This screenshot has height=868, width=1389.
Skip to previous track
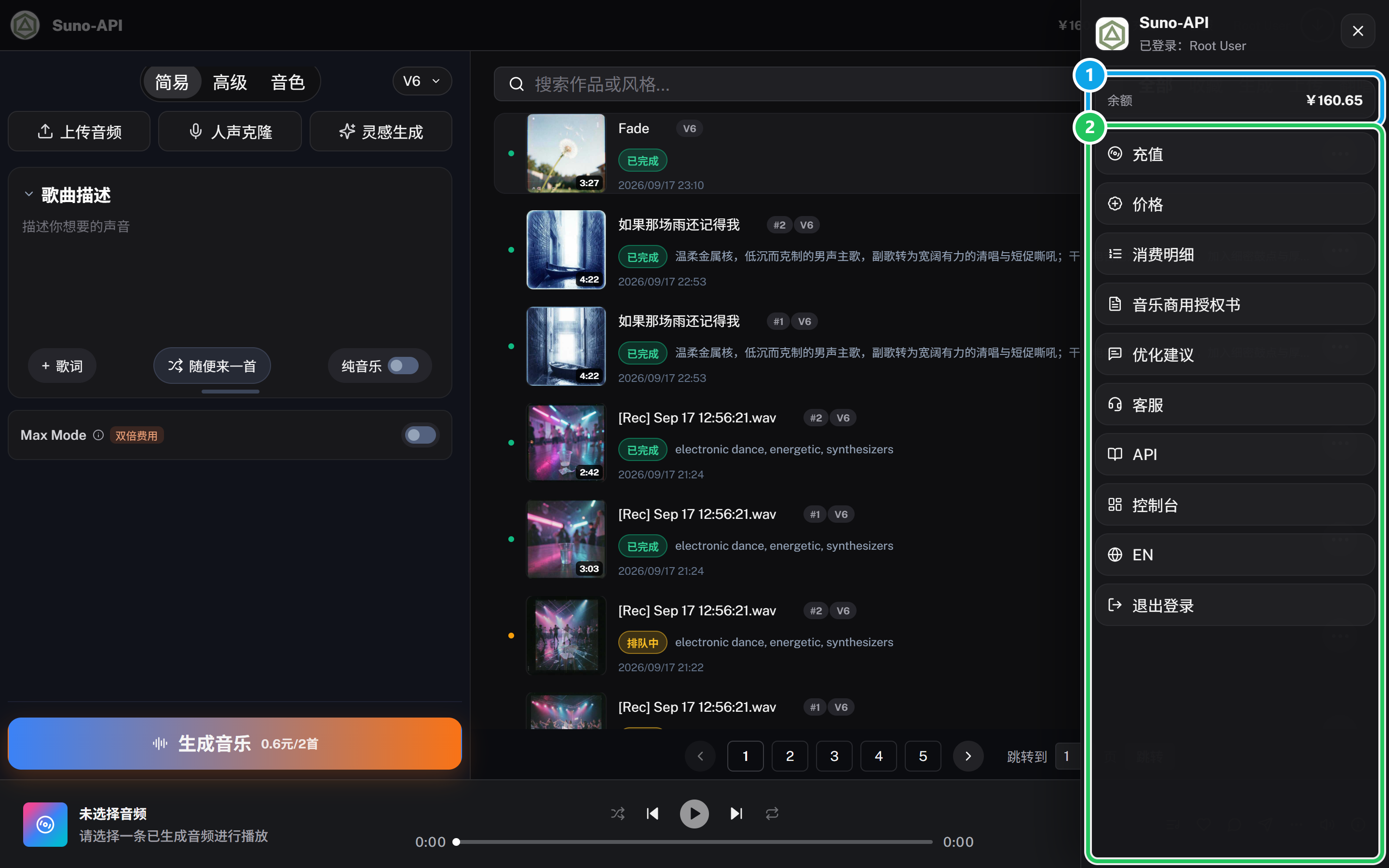(x=653, y=814)
